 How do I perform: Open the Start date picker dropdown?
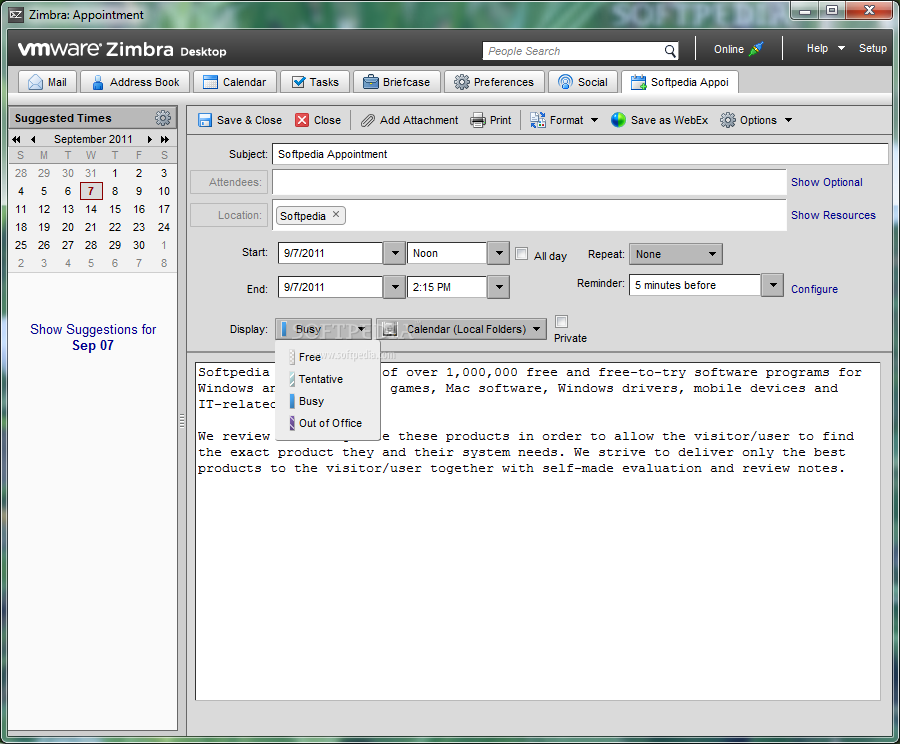[x=394, y=253]
